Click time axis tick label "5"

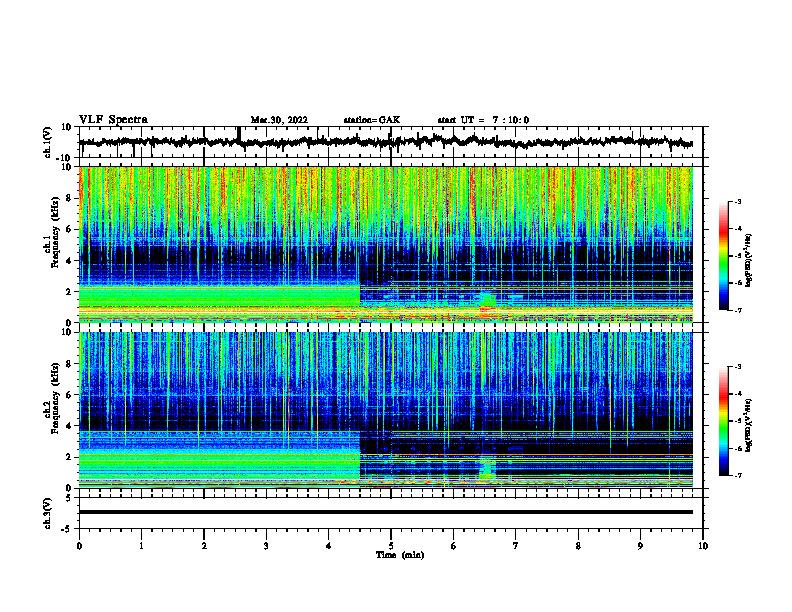pos(391,546)
